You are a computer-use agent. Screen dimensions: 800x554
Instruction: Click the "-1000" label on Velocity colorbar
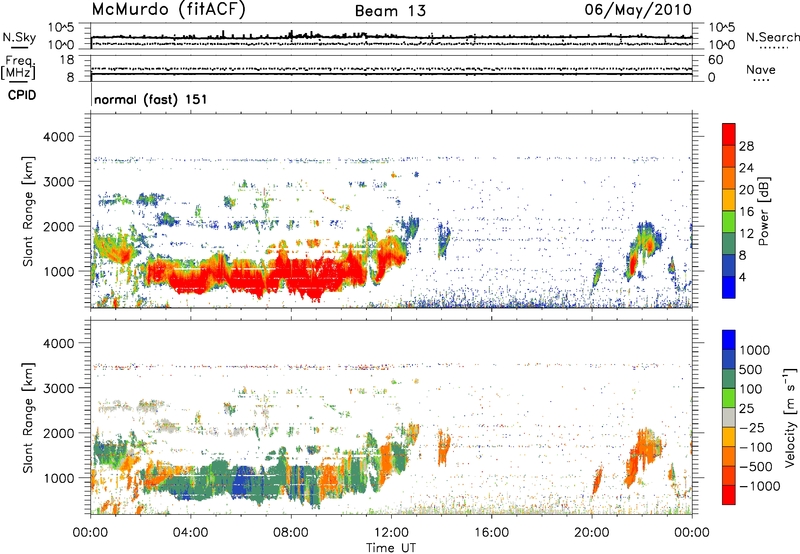[x=759, y=486]
